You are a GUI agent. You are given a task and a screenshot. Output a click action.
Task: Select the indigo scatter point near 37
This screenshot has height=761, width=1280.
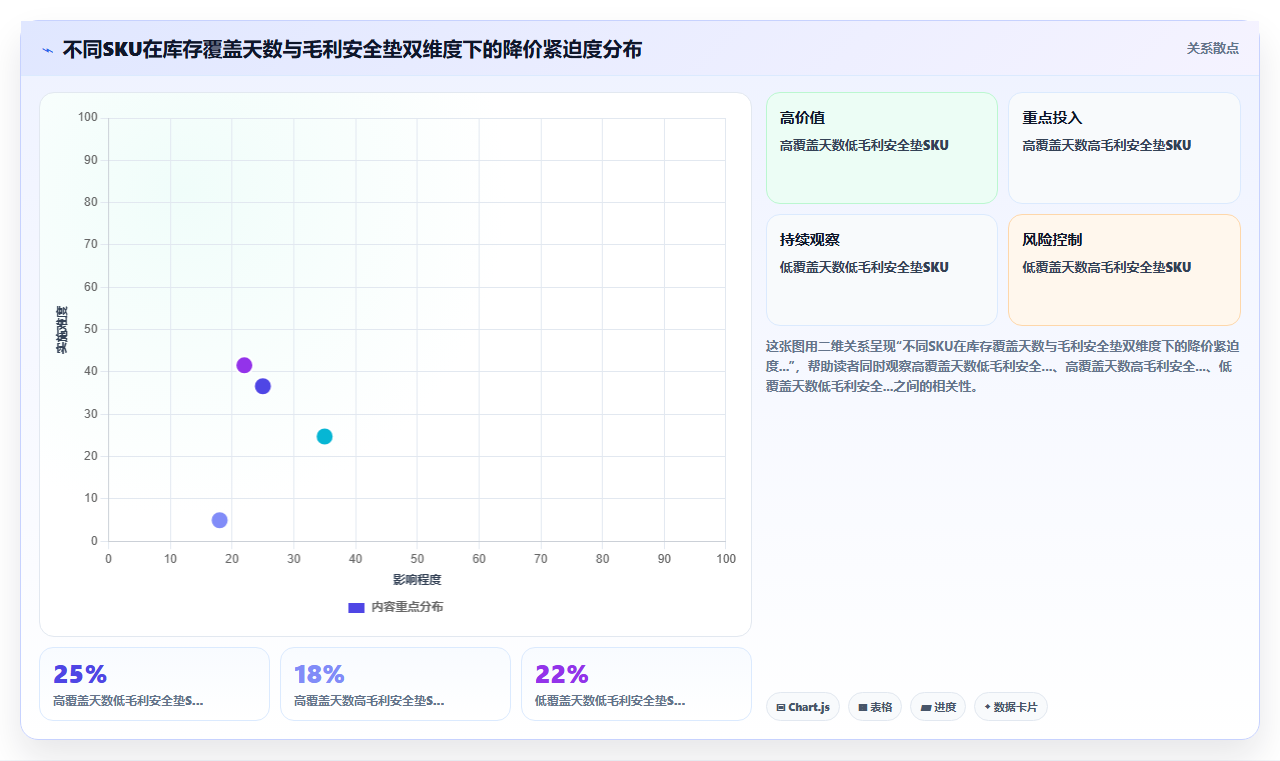point(263,386)
